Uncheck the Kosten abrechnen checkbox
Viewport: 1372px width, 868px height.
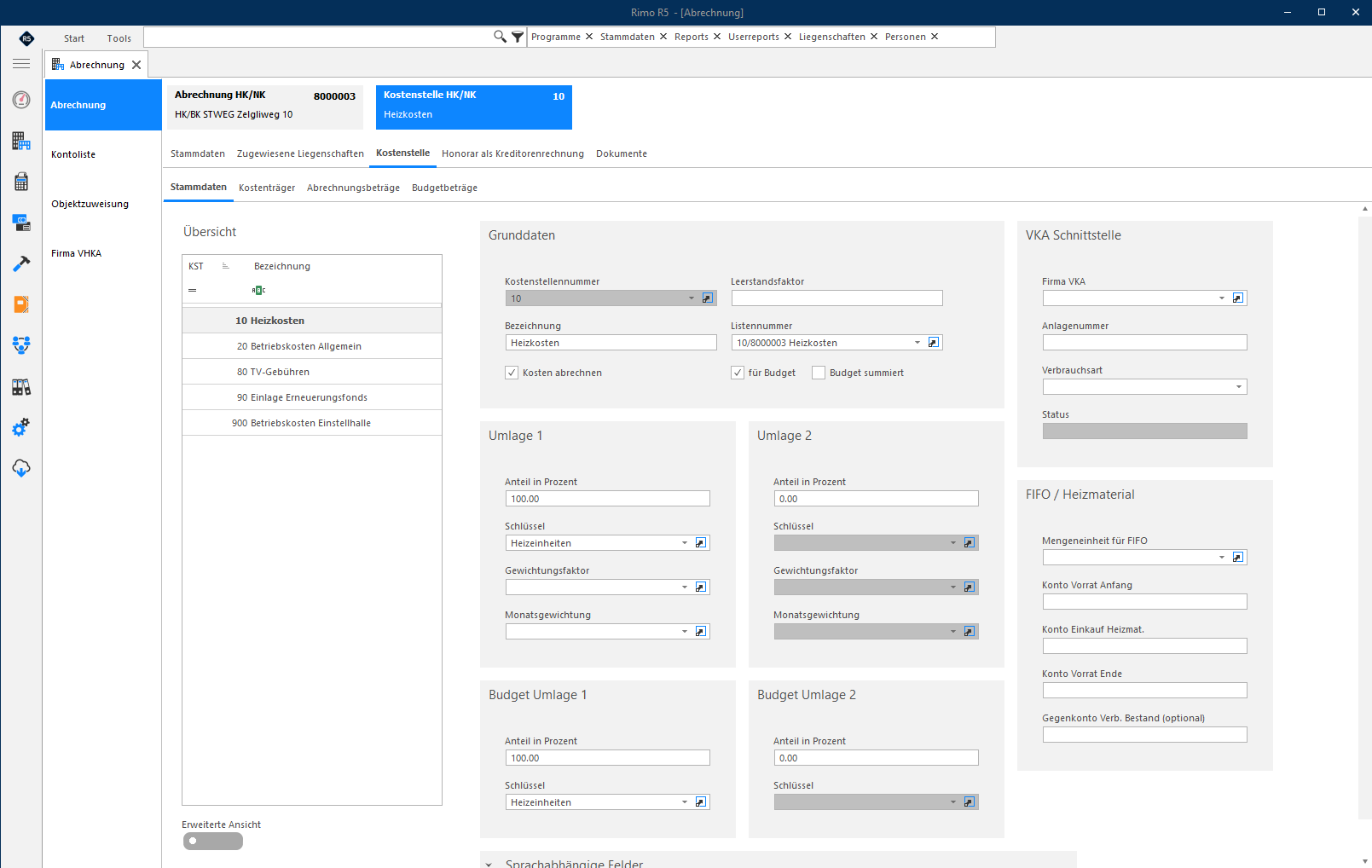512,373
